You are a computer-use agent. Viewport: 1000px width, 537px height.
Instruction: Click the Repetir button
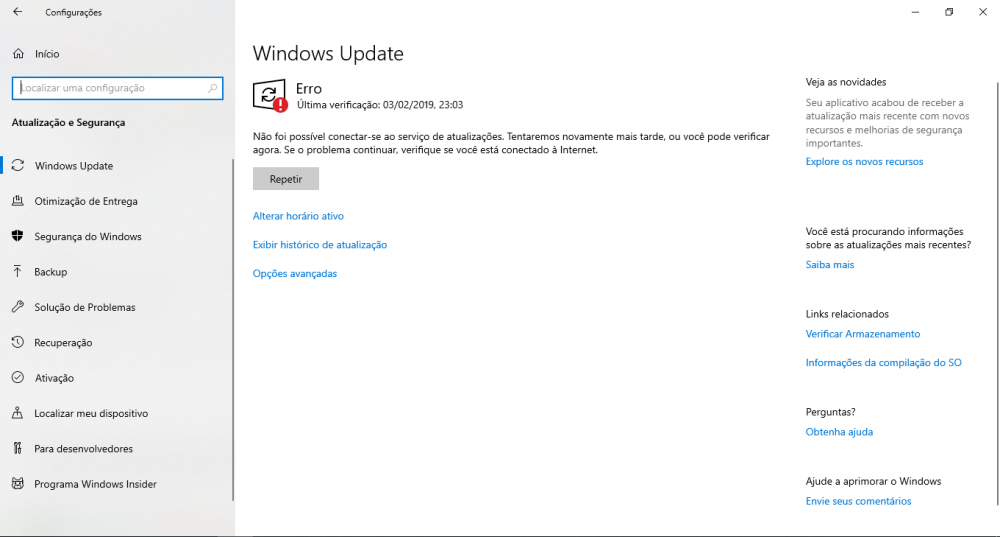coord(286,179)
